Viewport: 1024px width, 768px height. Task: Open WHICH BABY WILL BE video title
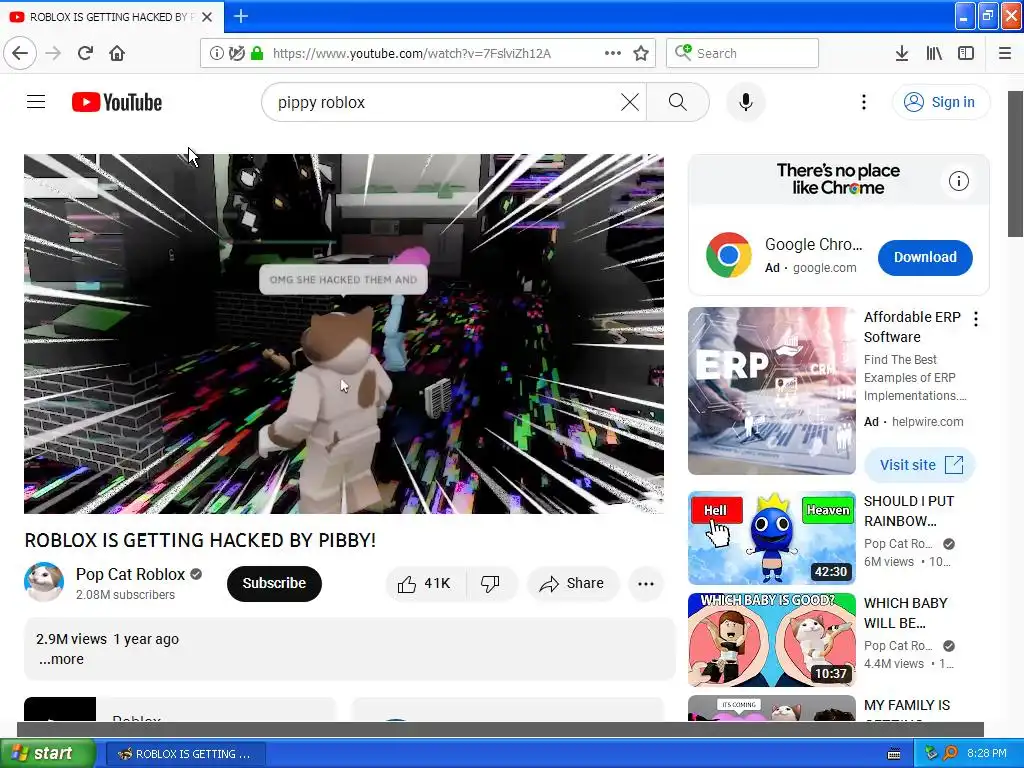pos(905,613)
